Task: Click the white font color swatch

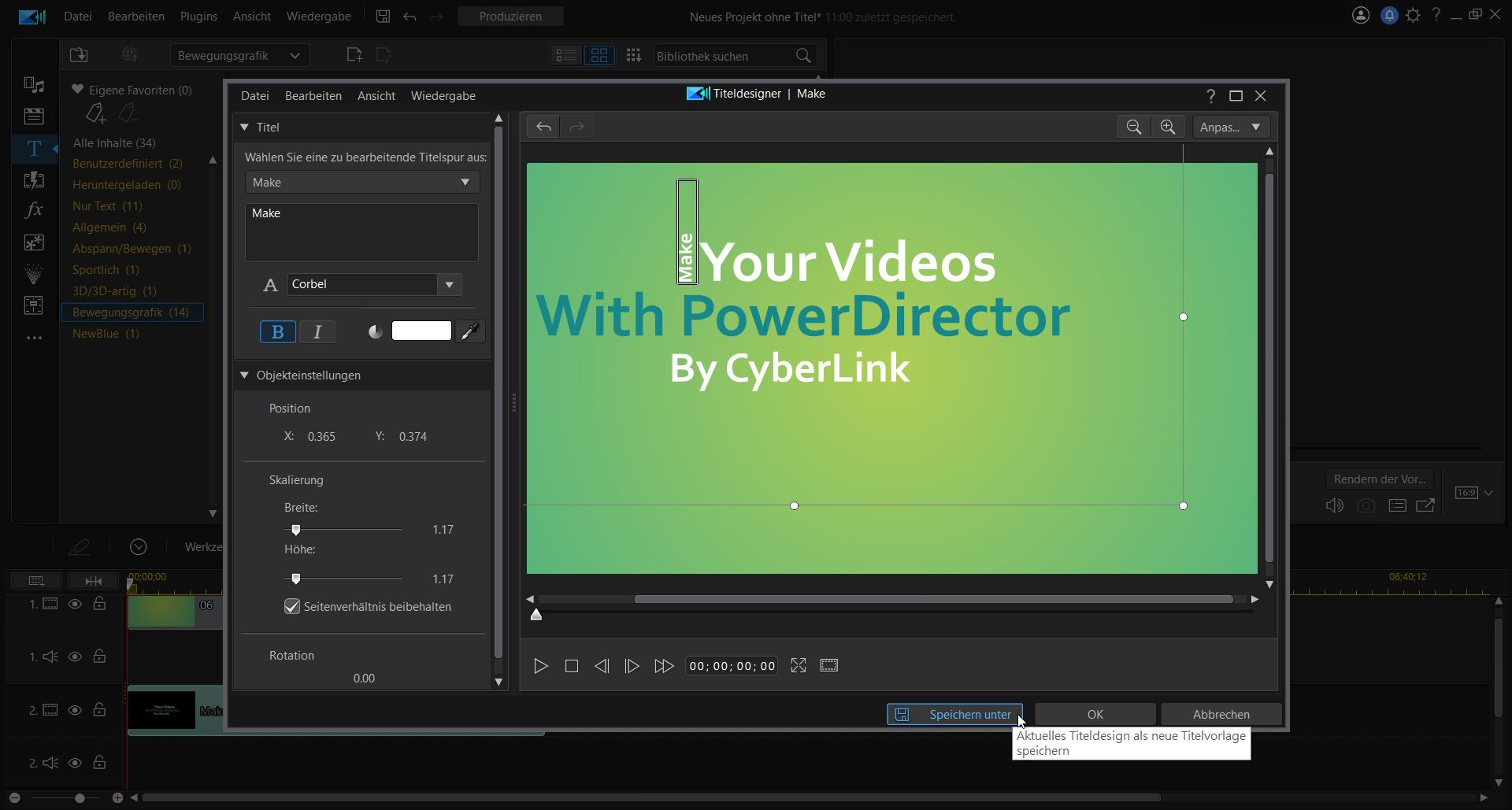Action: tap(421, 331)
